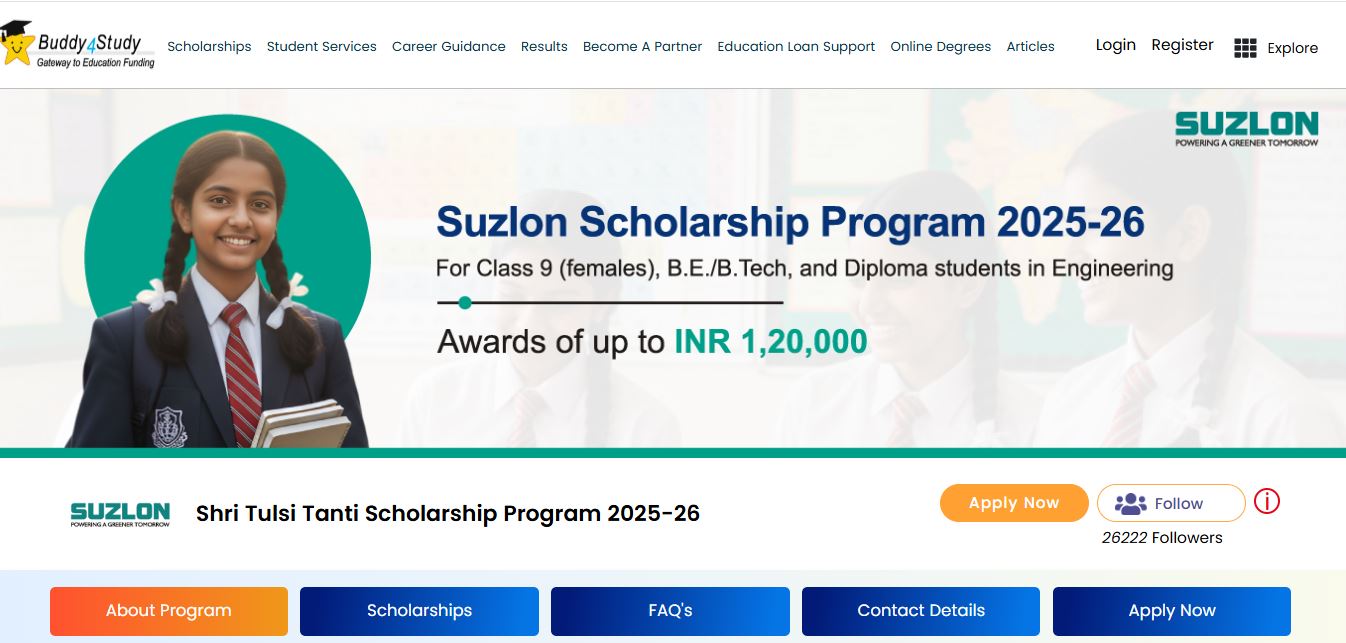Go to Become A Partner
Image resolution: width=1346 pixels, height=643 pixels.
tap(642, 47)
